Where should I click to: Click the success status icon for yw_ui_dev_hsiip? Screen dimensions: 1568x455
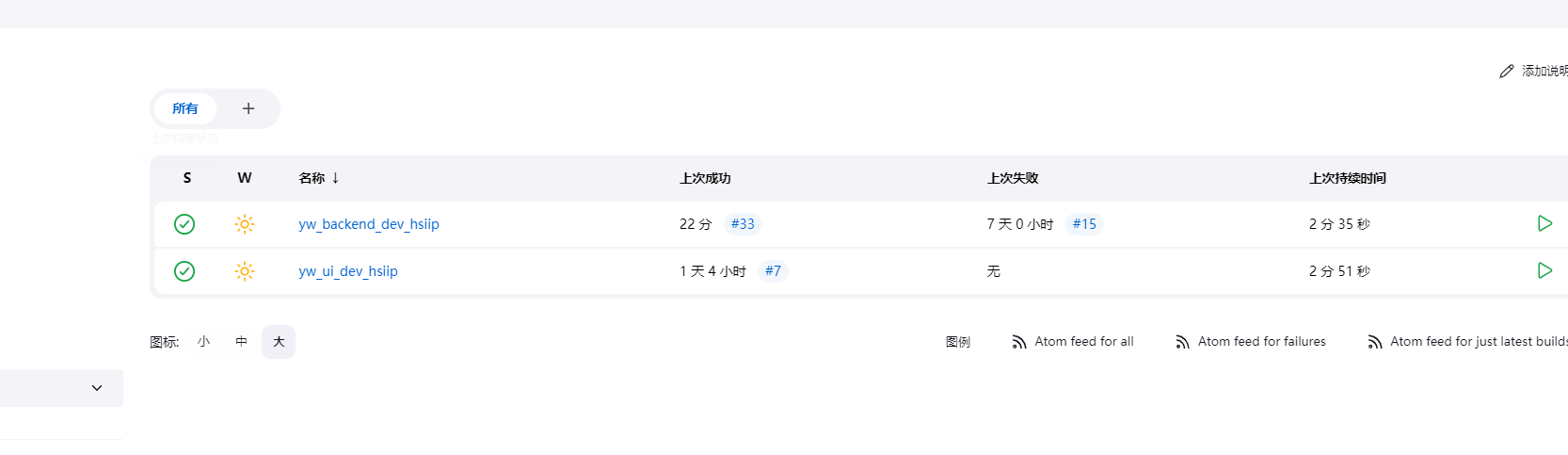(184, 271)
